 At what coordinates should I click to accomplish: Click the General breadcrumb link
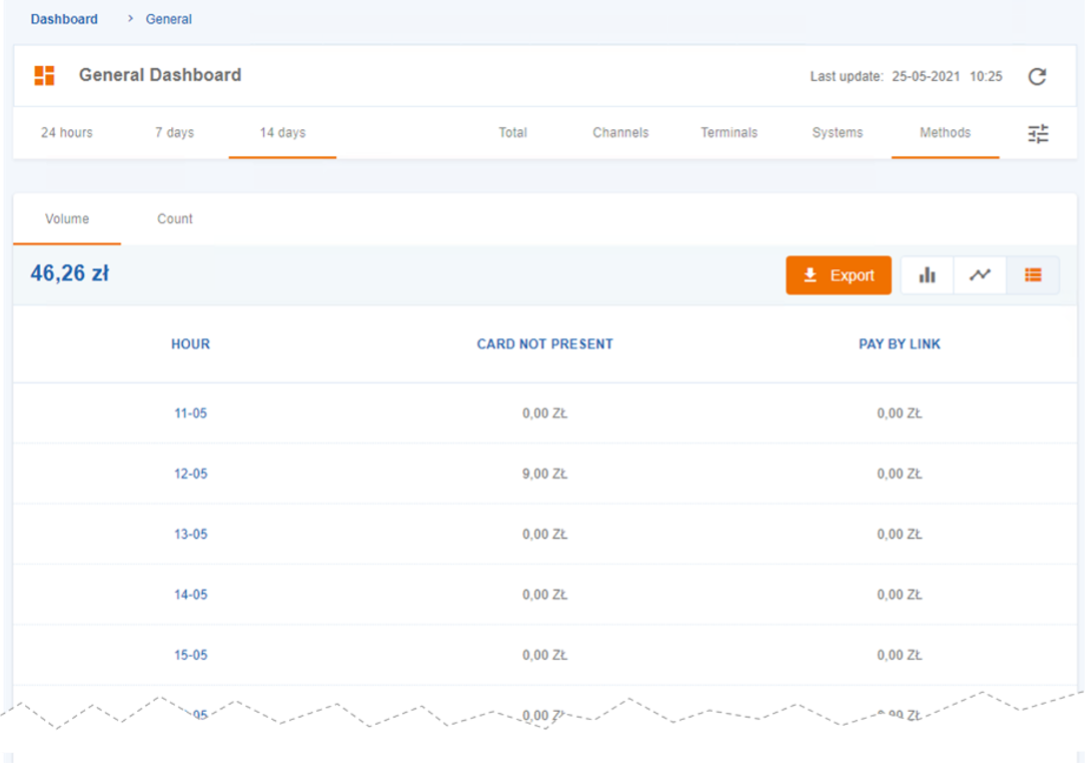click(168, 19)
